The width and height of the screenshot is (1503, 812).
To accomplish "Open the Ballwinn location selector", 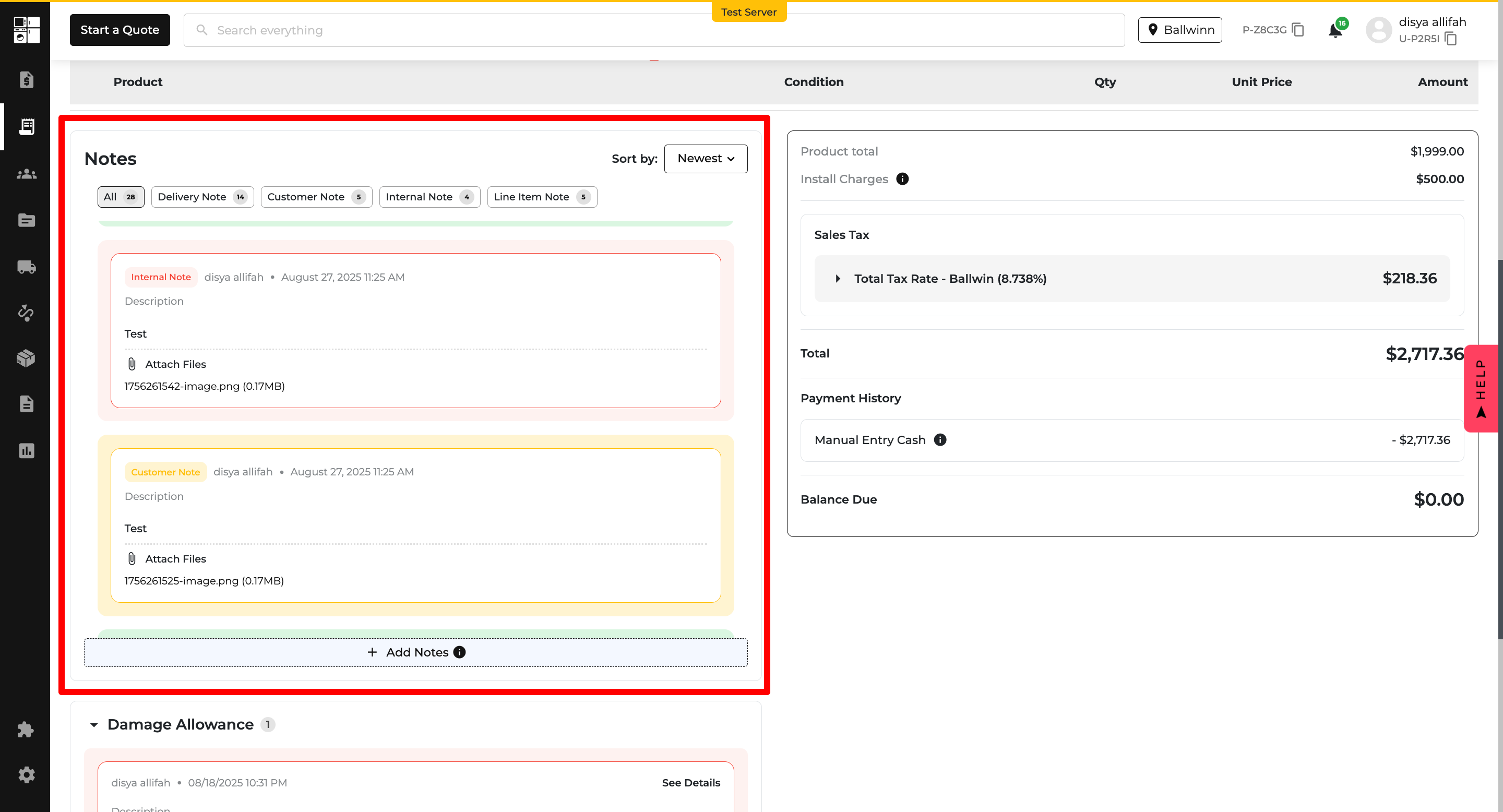I will click(x=1180, y=30).
